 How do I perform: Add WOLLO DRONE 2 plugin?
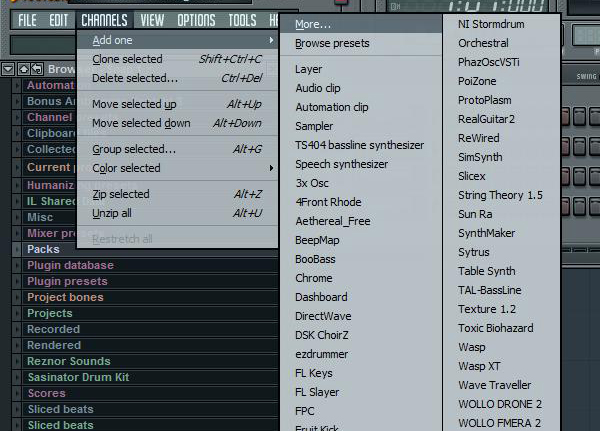(502, 404)
